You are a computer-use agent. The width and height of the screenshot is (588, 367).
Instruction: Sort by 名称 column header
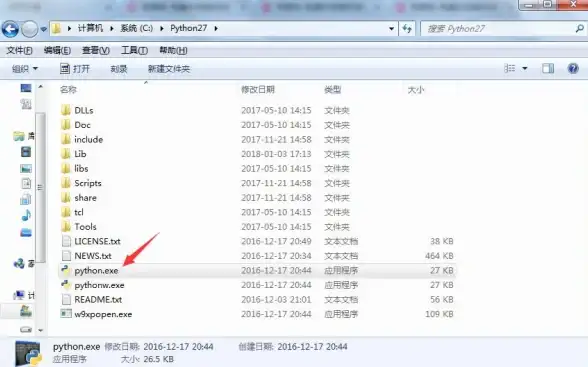(68, 90)
